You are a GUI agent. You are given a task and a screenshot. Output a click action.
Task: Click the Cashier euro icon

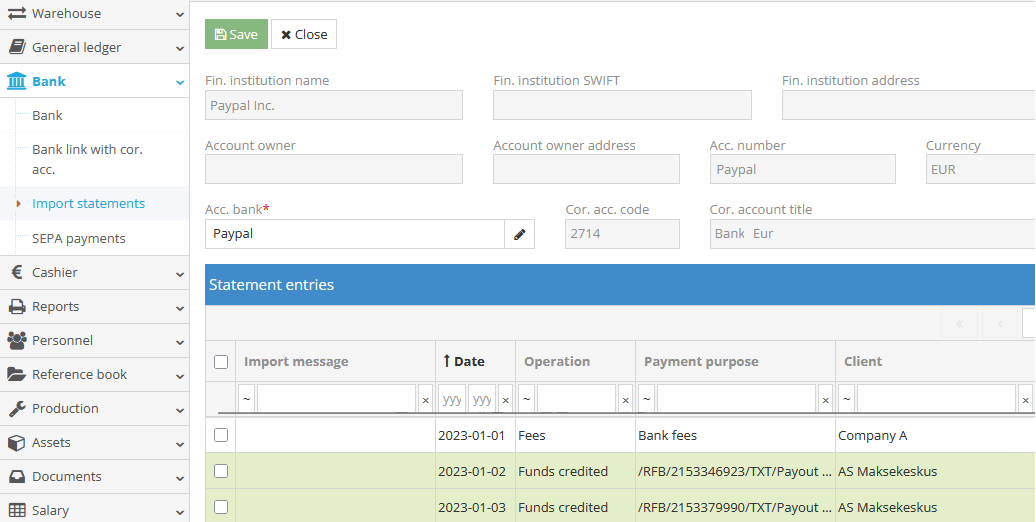point(16,272)
